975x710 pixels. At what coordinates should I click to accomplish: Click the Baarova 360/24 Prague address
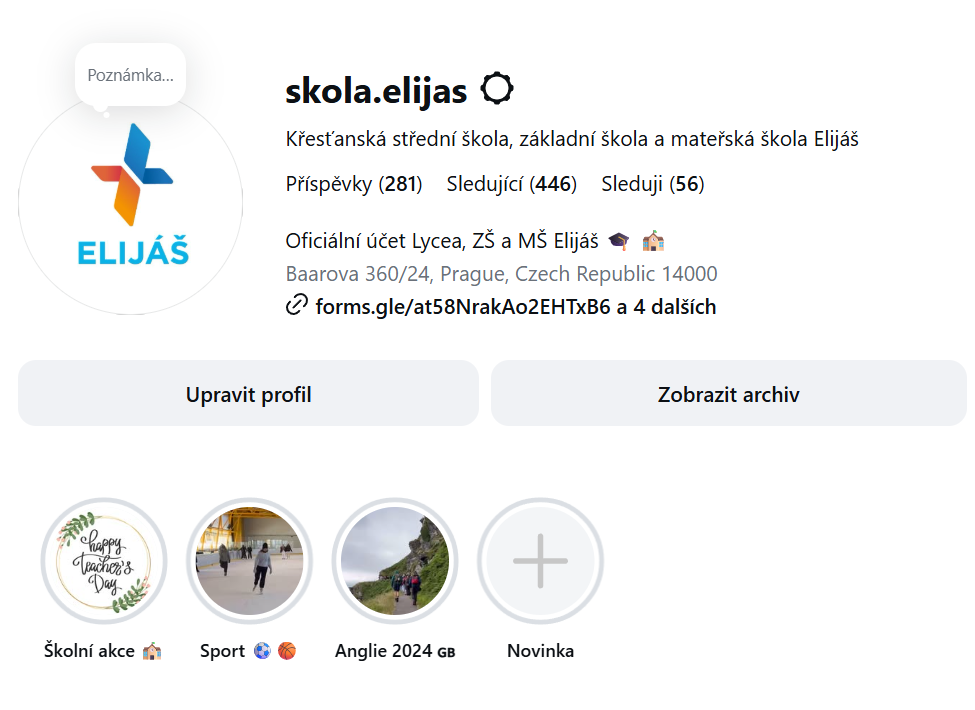tap(501, 274)
